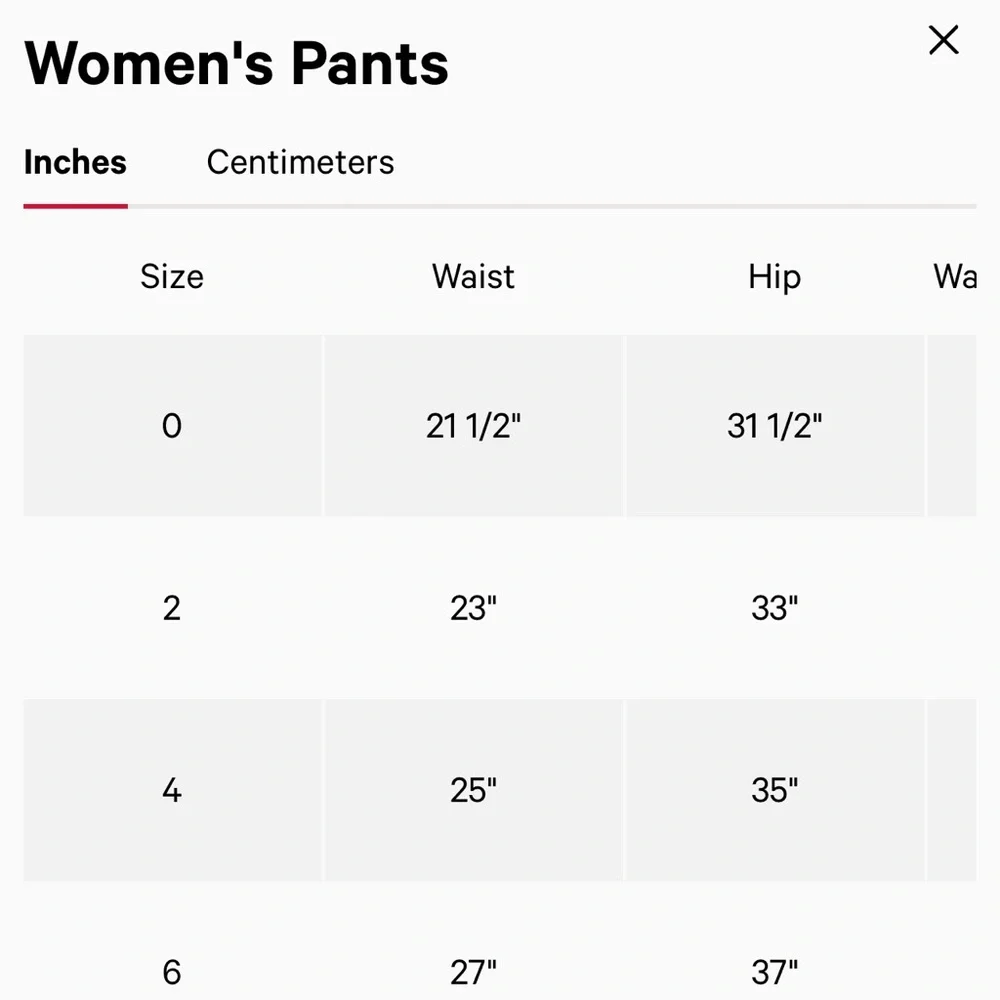The image size is (1000, 1000).
Task: Close the Women's Pants size chart
Action: click(x=943, y=41)
